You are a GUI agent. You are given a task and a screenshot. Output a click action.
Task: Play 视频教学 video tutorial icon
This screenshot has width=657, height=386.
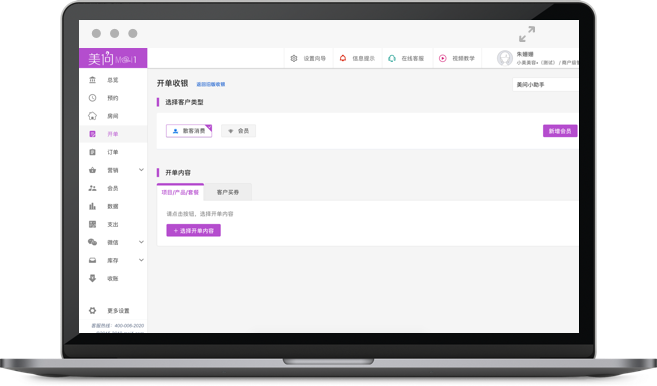(442, 58)
